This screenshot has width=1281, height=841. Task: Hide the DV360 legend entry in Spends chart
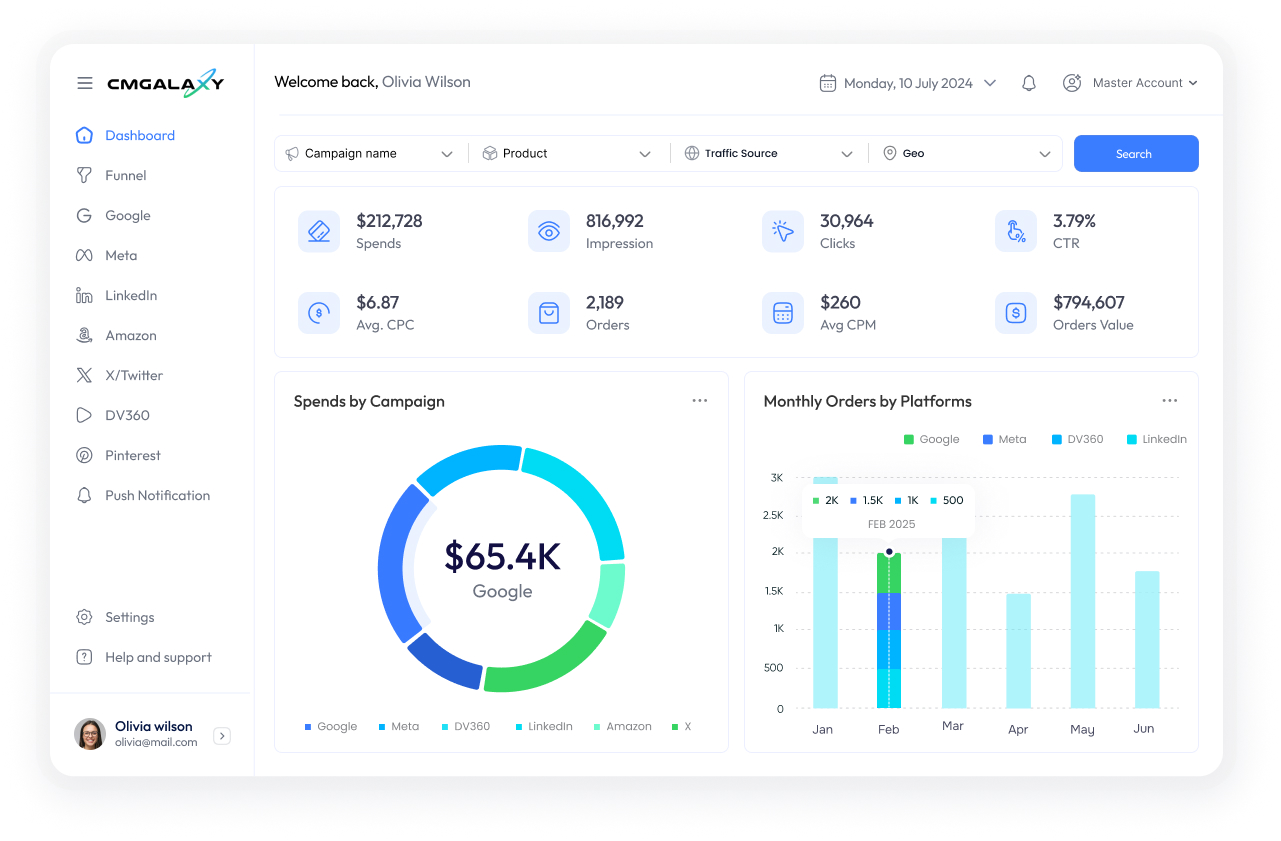click(x=466, y=726)
